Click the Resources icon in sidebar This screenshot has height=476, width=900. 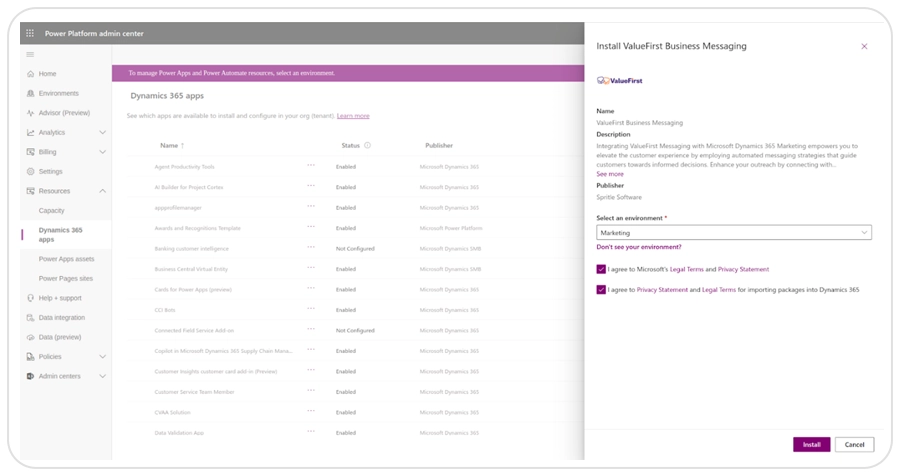(30, 191)
